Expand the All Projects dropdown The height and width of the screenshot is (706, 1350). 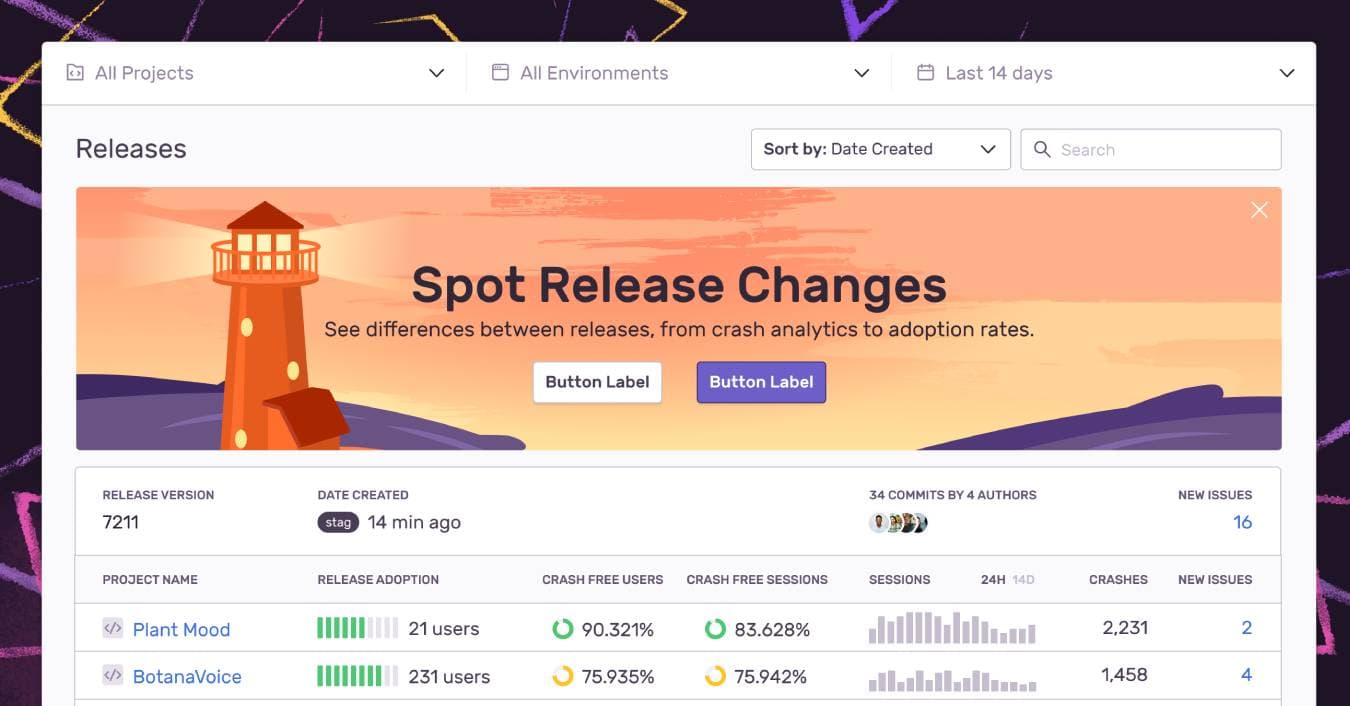(x=436, y=73)
